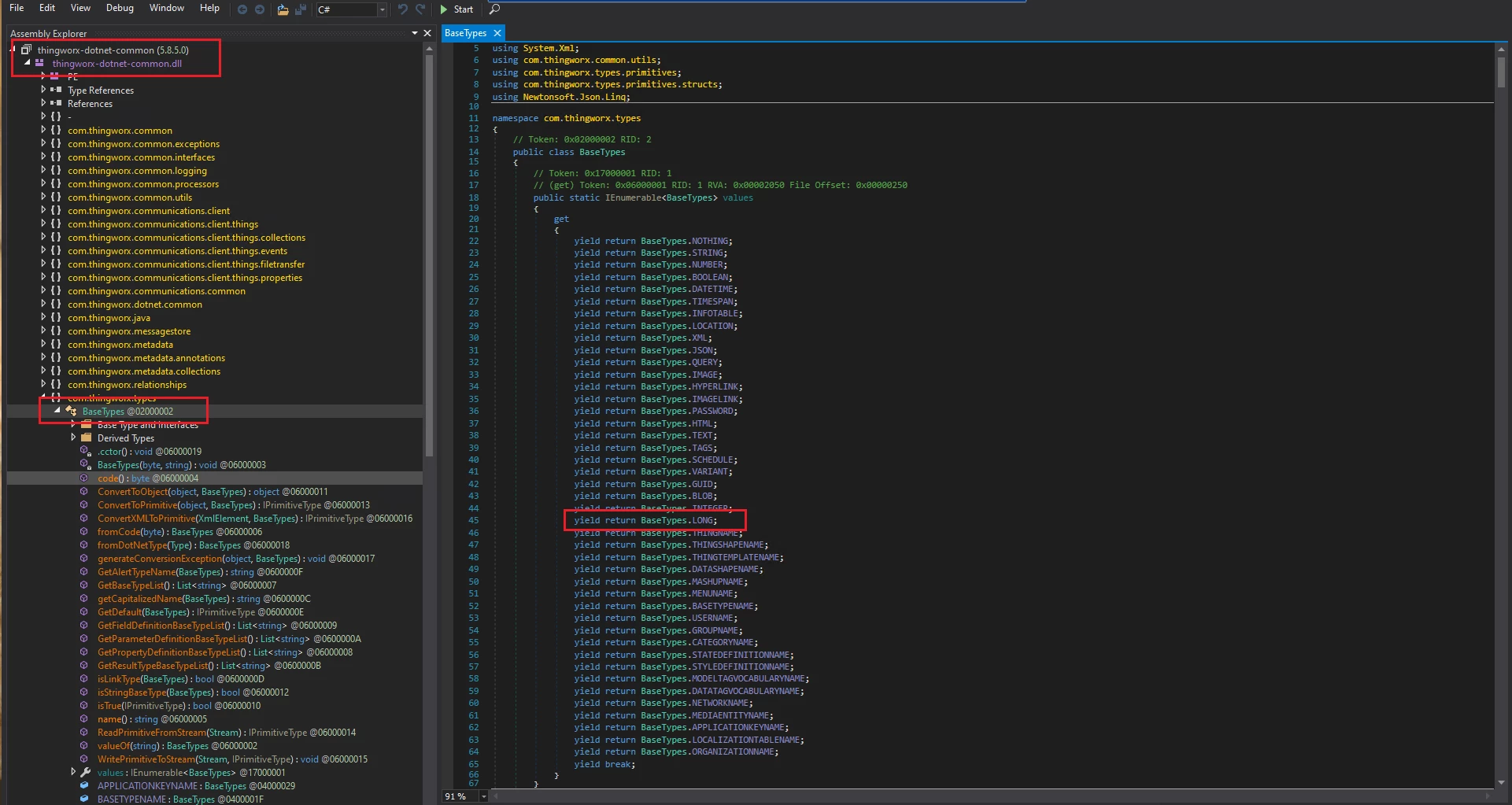Click the valueOf method cube icon
Viewport: 1512px width, 805px height.
pos(84,745)
